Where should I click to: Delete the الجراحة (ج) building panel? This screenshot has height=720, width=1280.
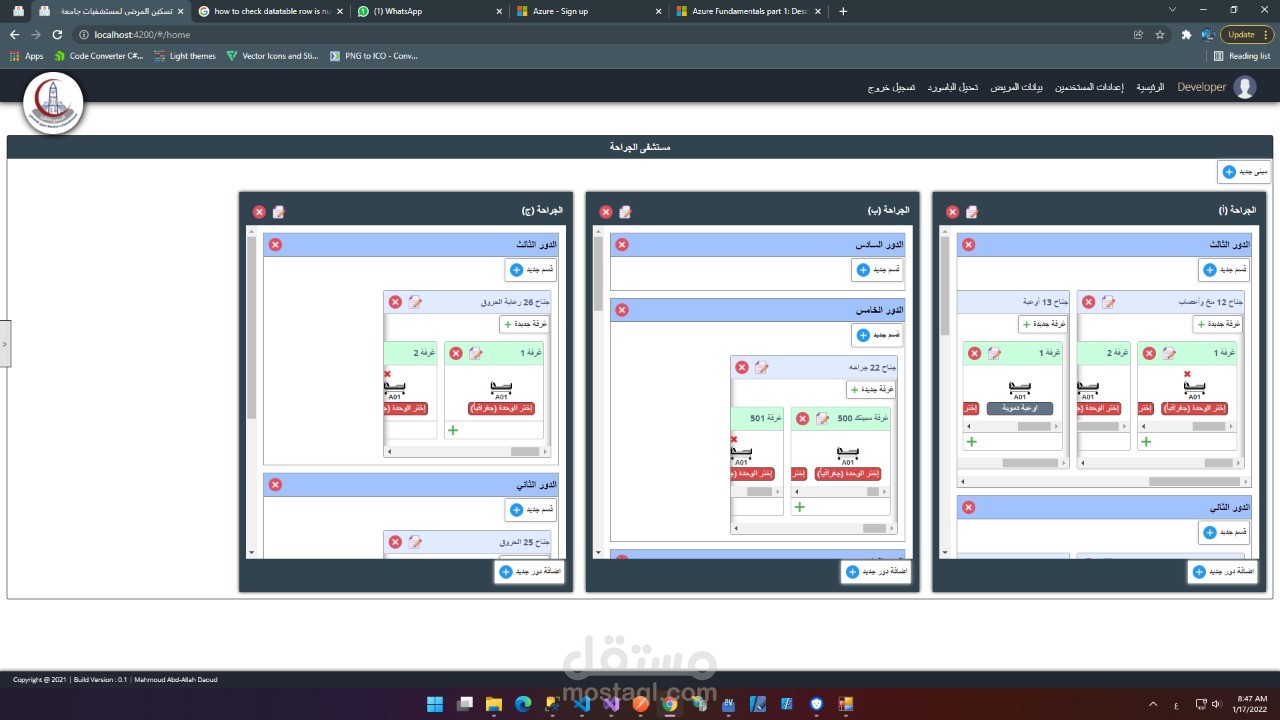pos(259,212)
